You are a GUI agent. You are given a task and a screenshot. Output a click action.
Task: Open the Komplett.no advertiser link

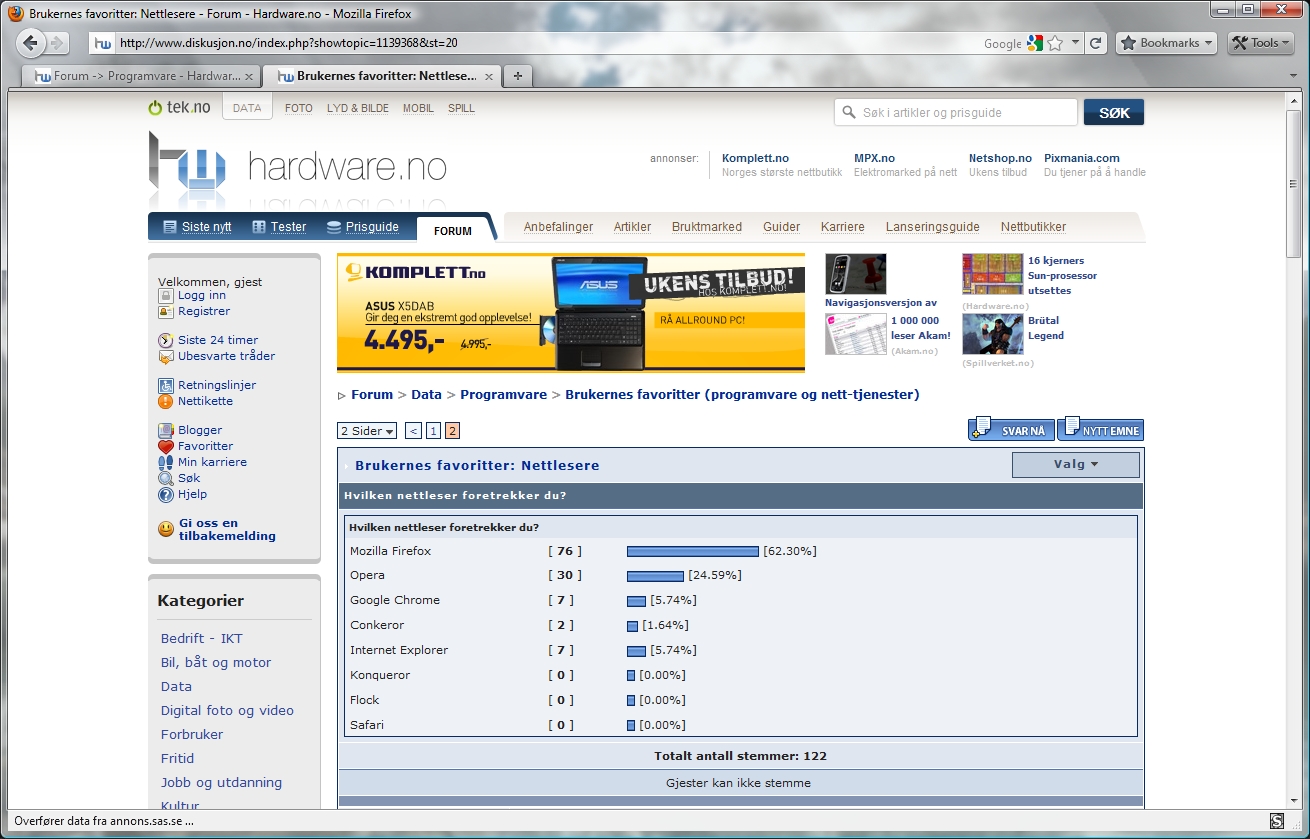point(755,158)
